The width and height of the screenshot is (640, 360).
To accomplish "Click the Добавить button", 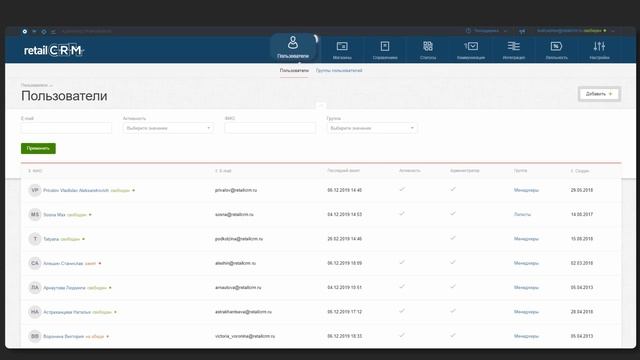I will [599, 94].
